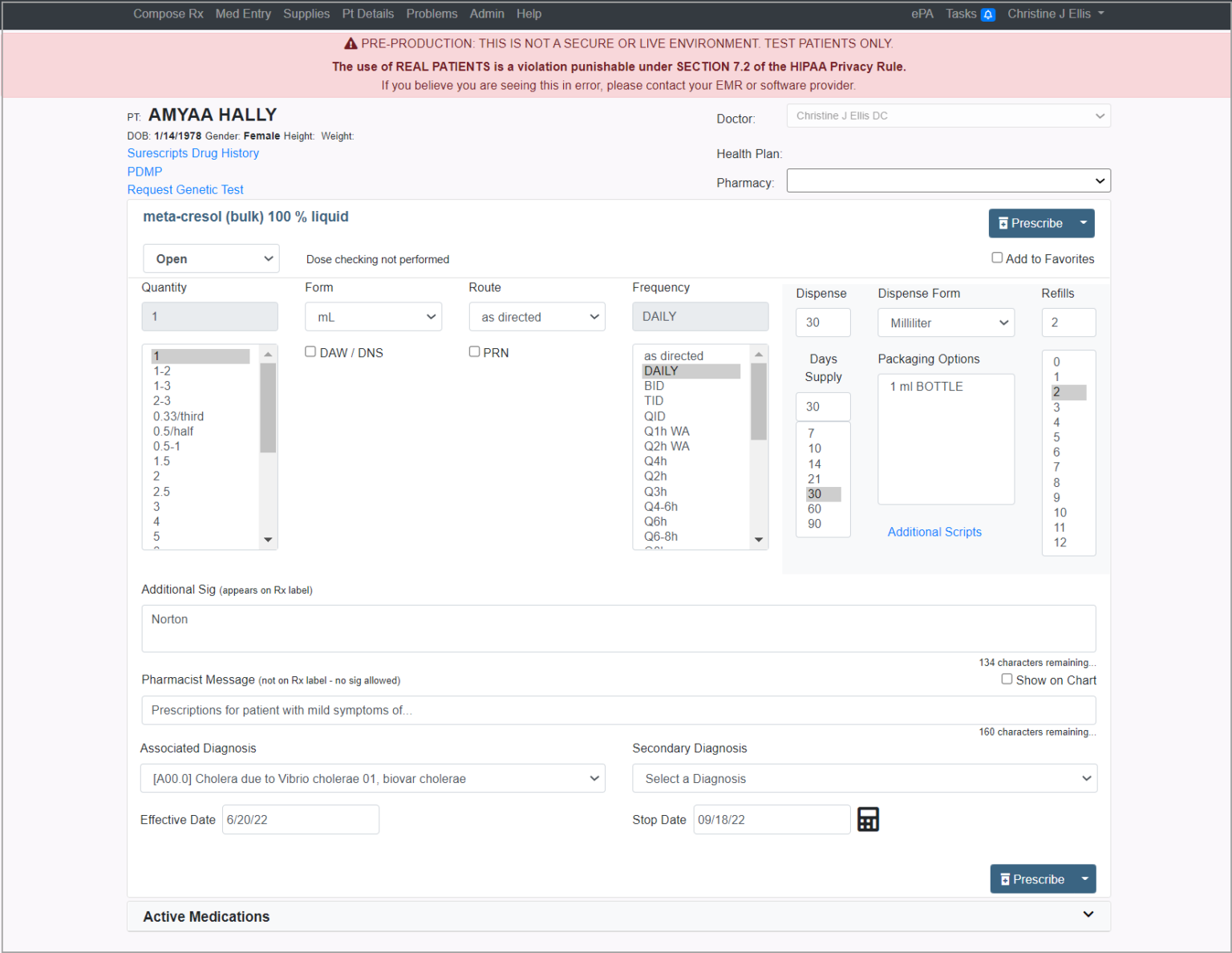Open the Compose Rx menu
This screenshot has height=953, width=1232.
(x=168, y=14)
